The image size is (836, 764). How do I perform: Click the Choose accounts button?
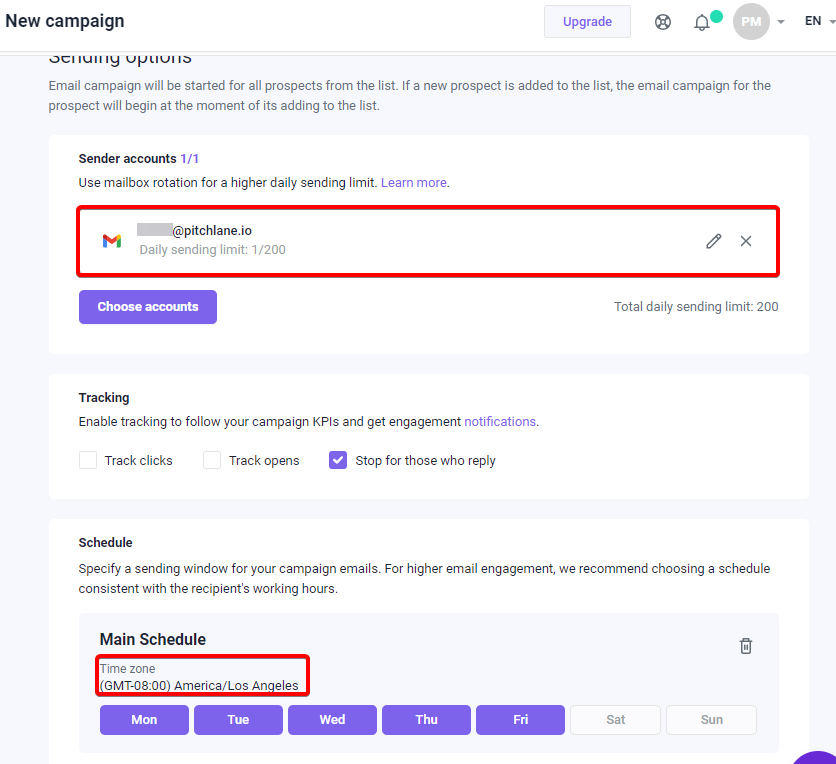(148, 307)
